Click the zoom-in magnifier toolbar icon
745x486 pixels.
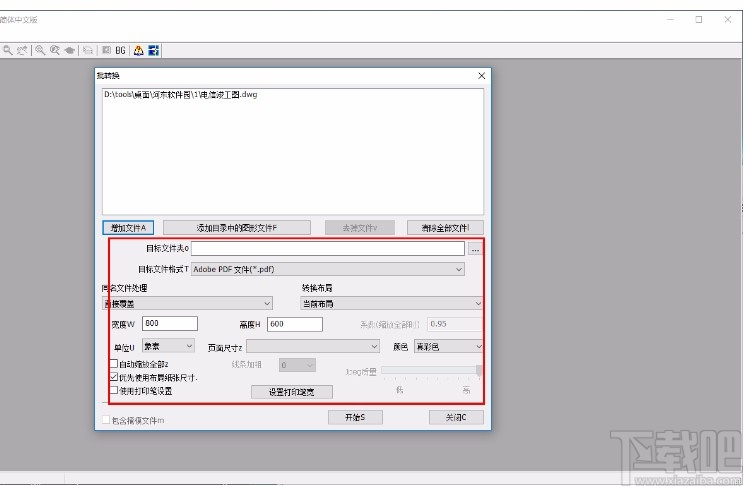point(40,50)
